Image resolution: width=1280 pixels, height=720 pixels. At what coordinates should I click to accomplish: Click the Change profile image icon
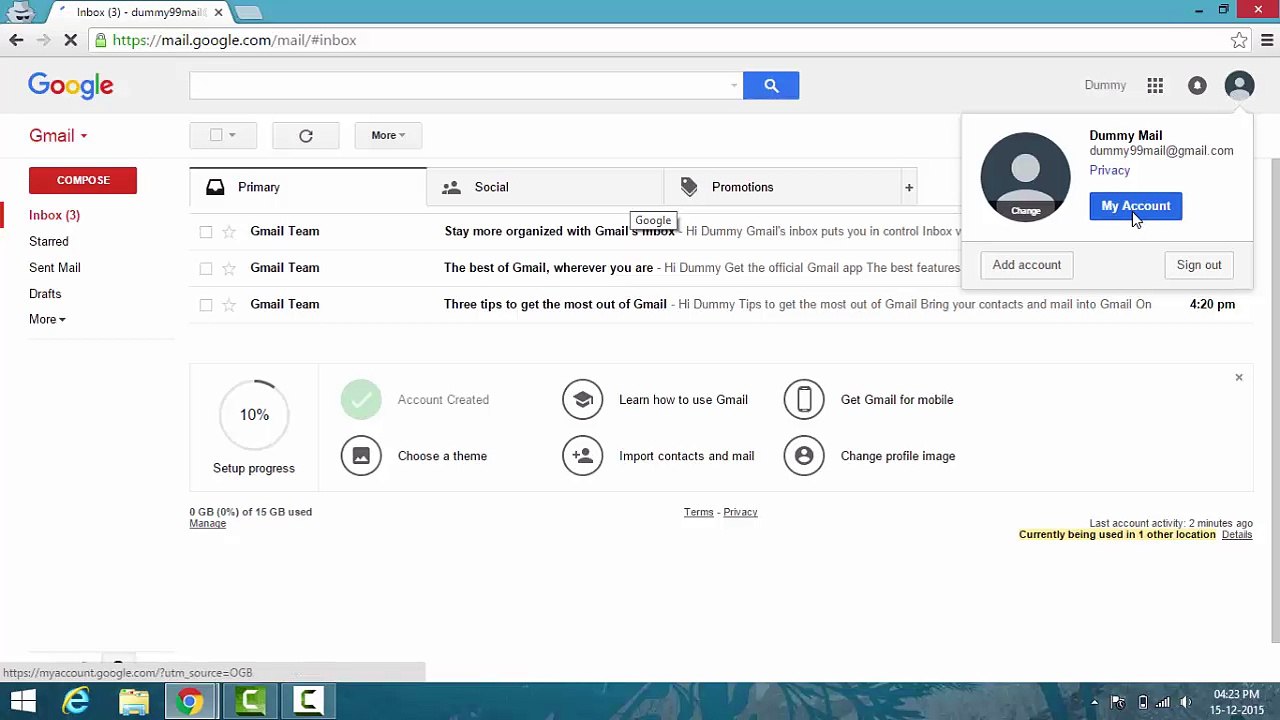coord(804,456)
